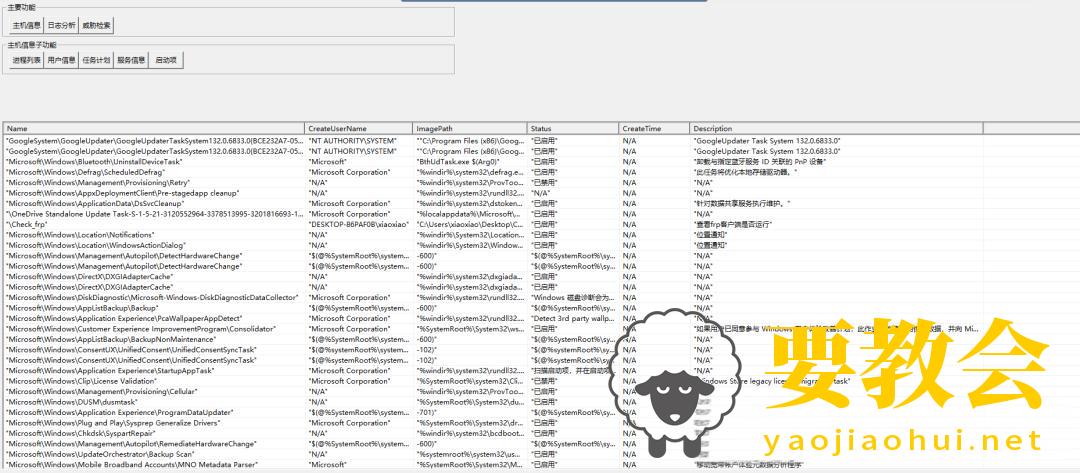Click the 此任务将优化本地存储驱动器 description

click(836, 172)
